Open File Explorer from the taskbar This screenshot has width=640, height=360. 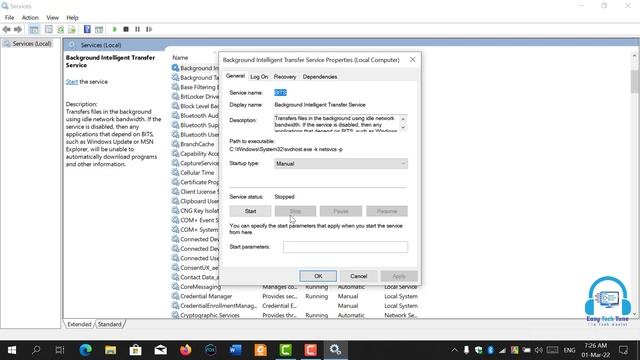(110, 350)
